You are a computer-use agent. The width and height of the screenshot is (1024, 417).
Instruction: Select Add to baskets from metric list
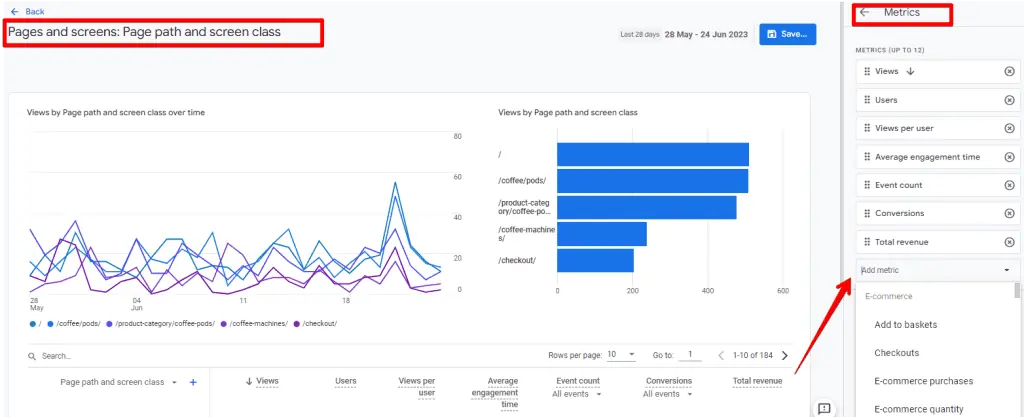click(906, 324)
